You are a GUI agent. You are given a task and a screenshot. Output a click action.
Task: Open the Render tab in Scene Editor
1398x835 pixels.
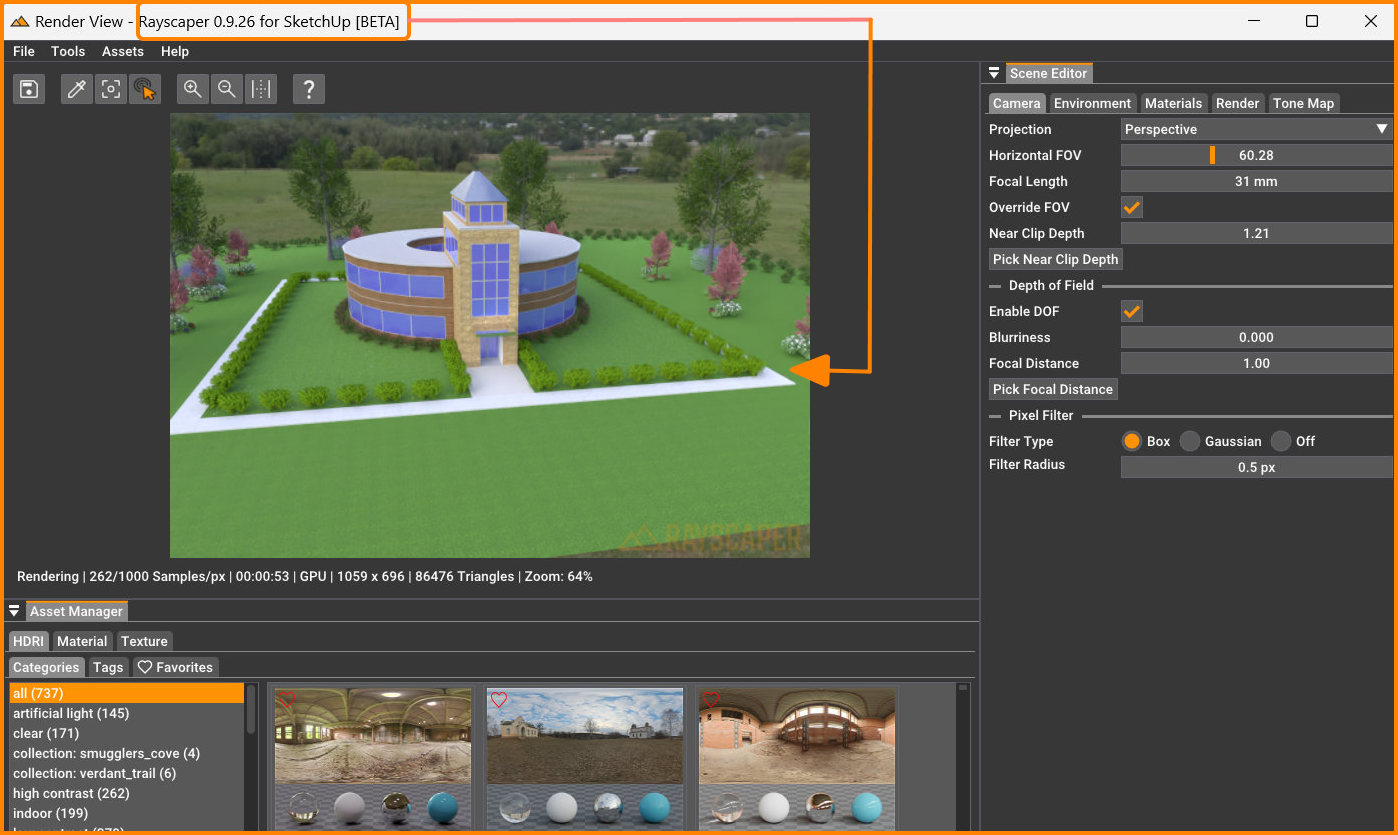(1237, 103)
